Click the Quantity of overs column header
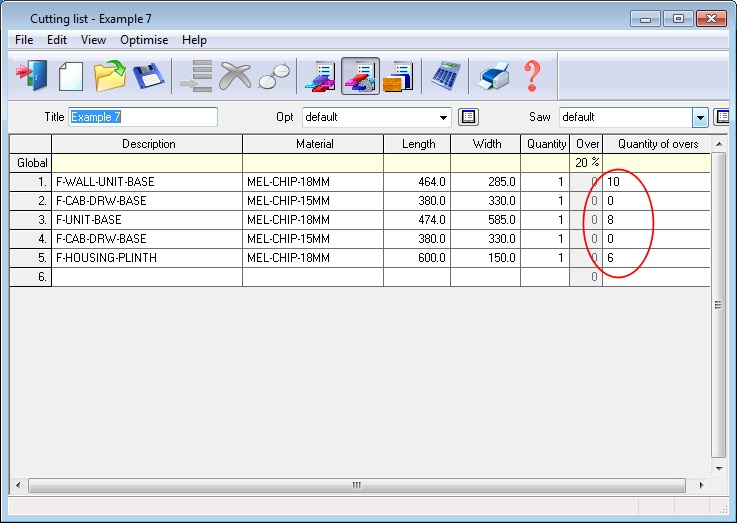Screen dimensions: 737x523 657,144
